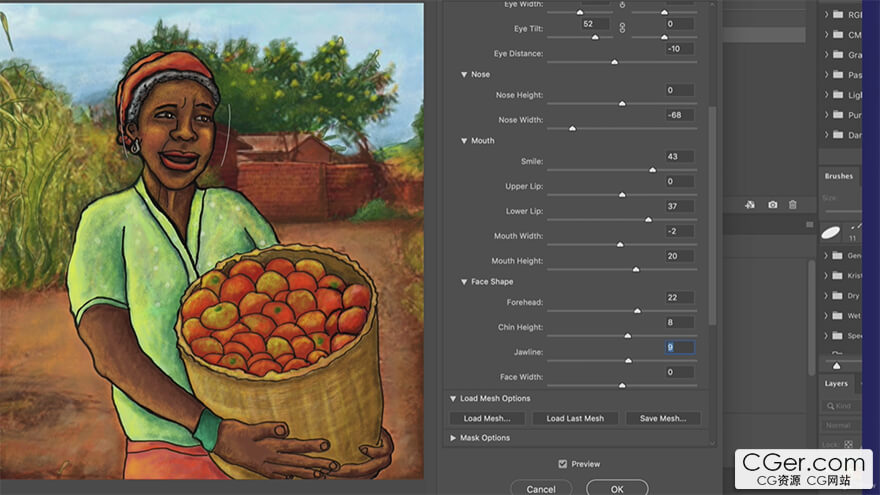Expand the Spe brush group chevron
880x495 pixels.
[x=826, y=336]
